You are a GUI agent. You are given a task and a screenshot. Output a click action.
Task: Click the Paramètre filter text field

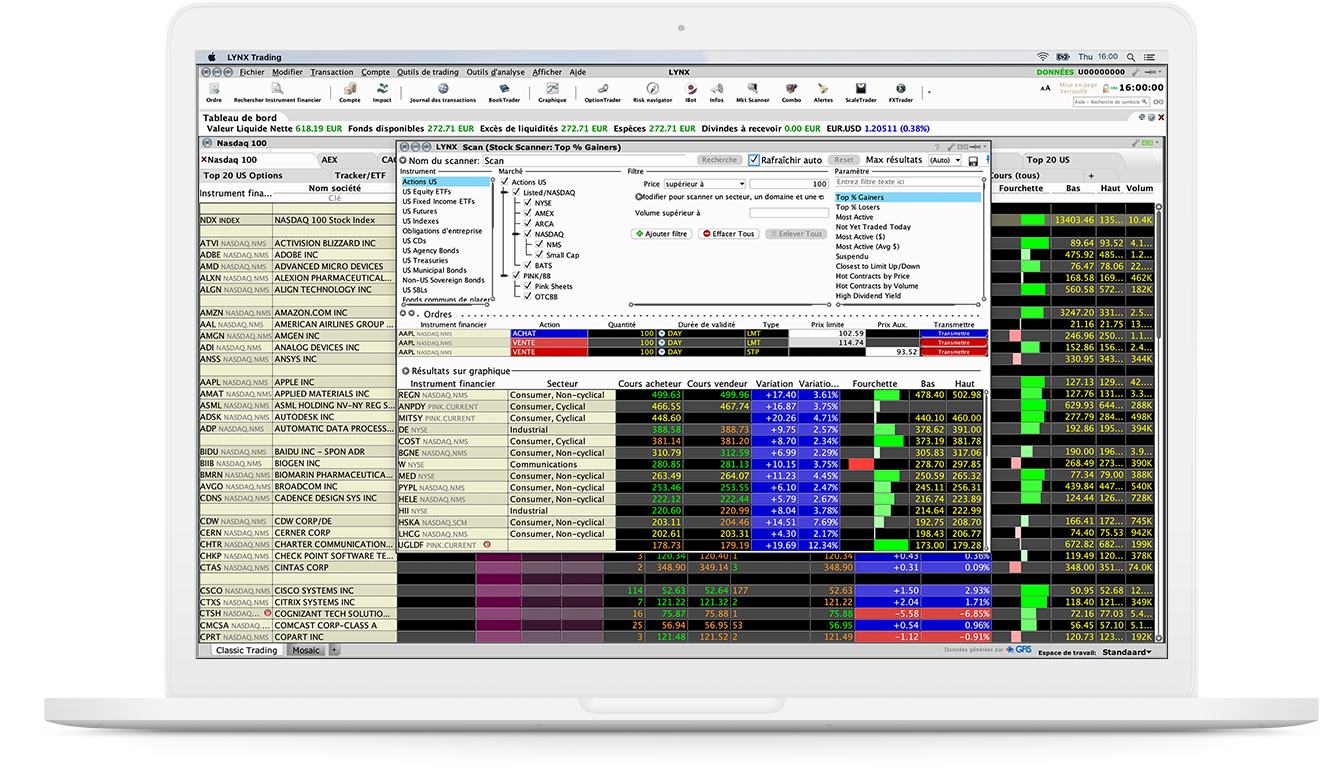[908, 182]
